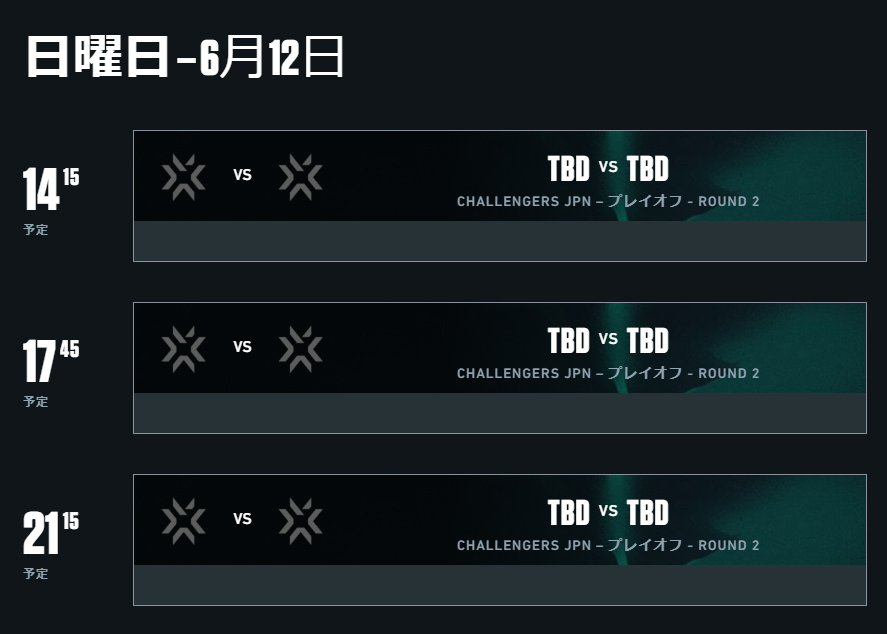Viewport: 887px width, 634px height.
Task: Click the 14:15 scheduled time label
Action: [51, 189]
